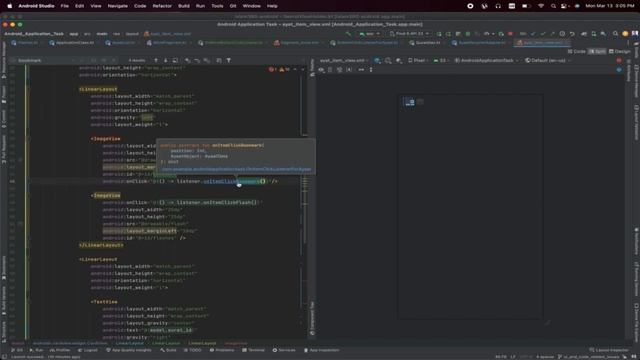Image resolution: width=640 pixels, height=360 pixels.
Task: Click the battery status icon
Action: click(527, 6)
